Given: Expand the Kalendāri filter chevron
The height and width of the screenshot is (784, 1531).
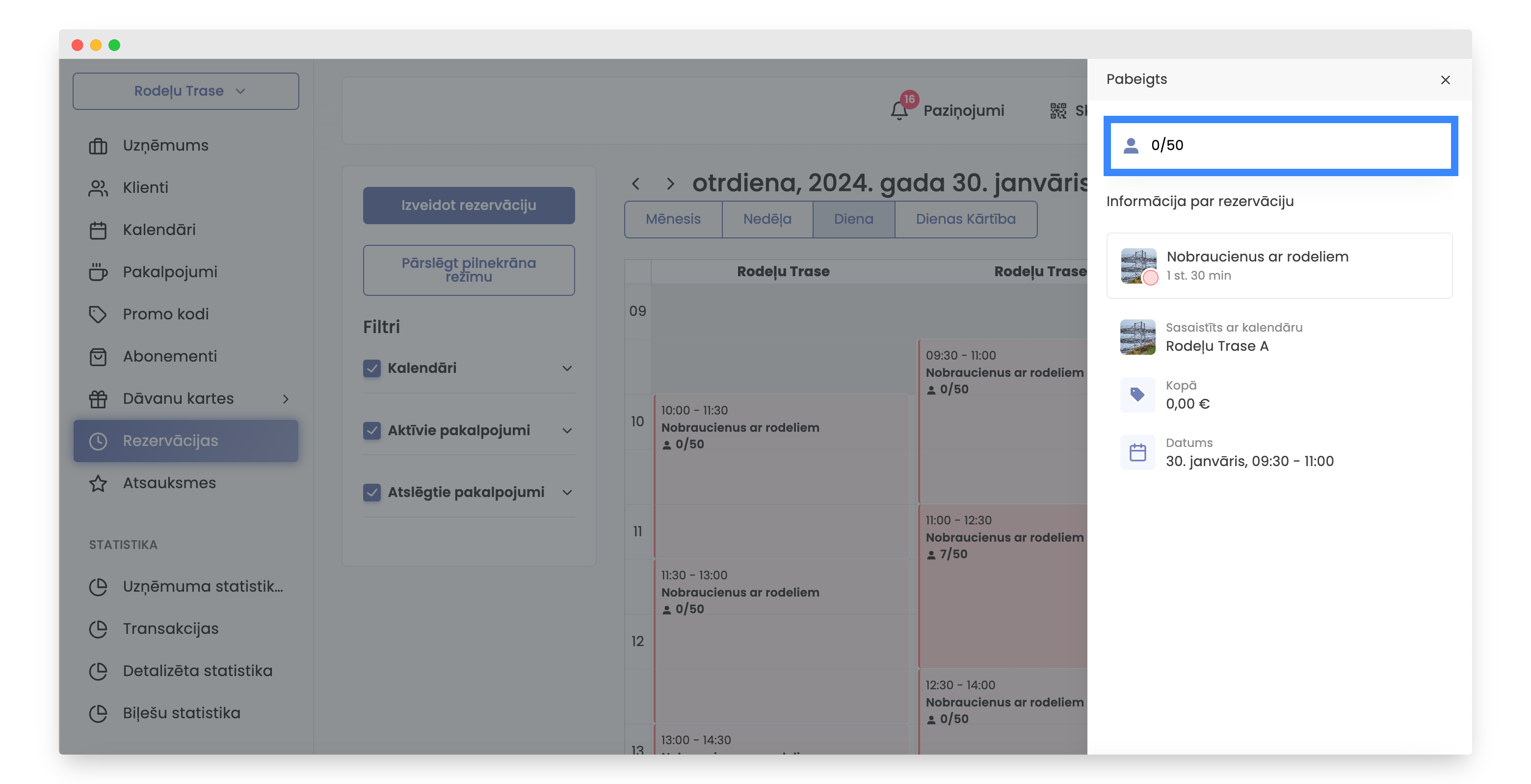Looking at the screenshot, I should (567, 368).
